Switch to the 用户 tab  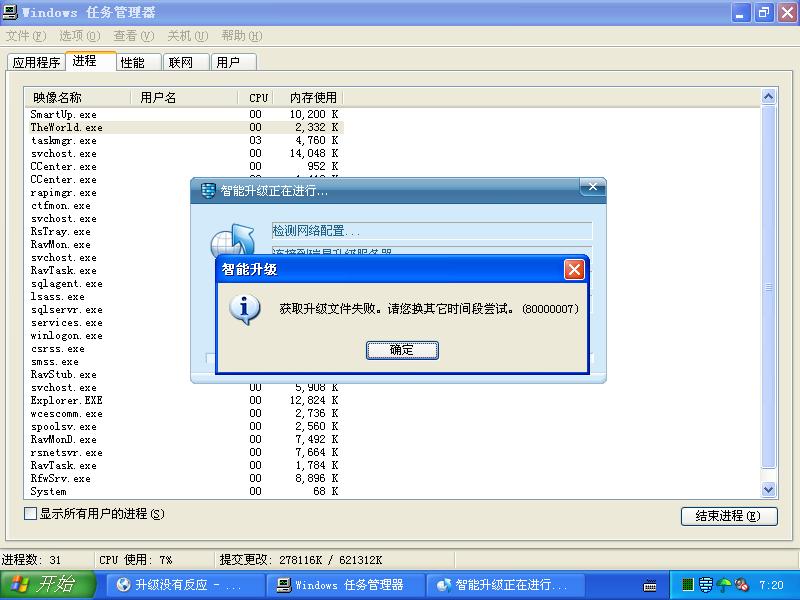pyautogui.click(x=234, y=62)
